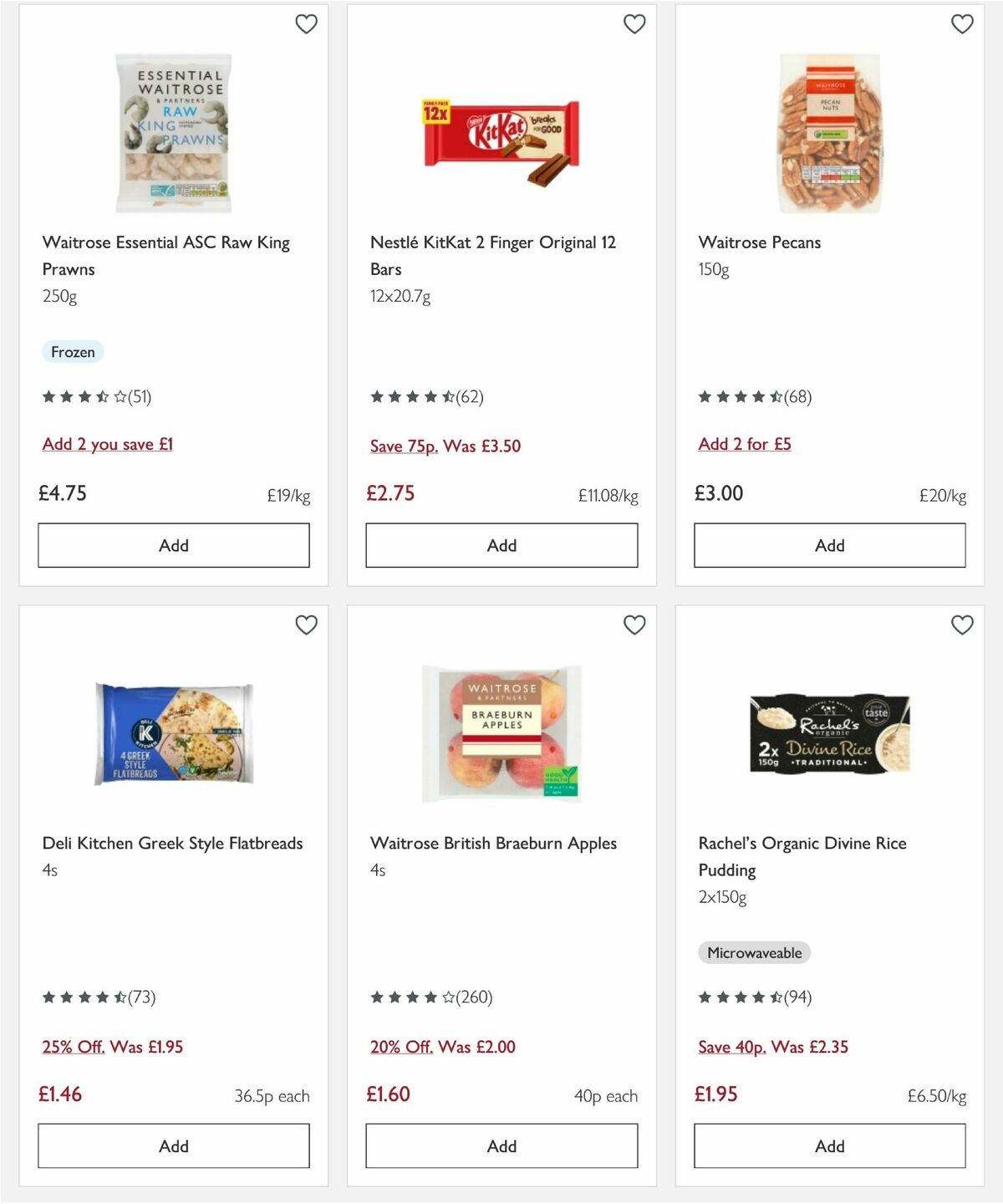1003x1204 pixels.
Task: Favourite the Braeburn Apples
Action: point(634,625)
